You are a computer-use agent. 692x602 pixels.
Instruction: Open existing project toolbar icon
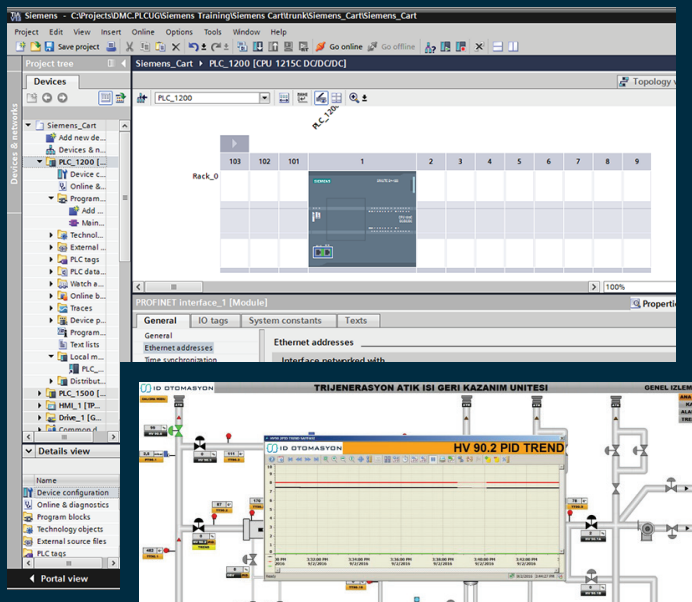35,46
